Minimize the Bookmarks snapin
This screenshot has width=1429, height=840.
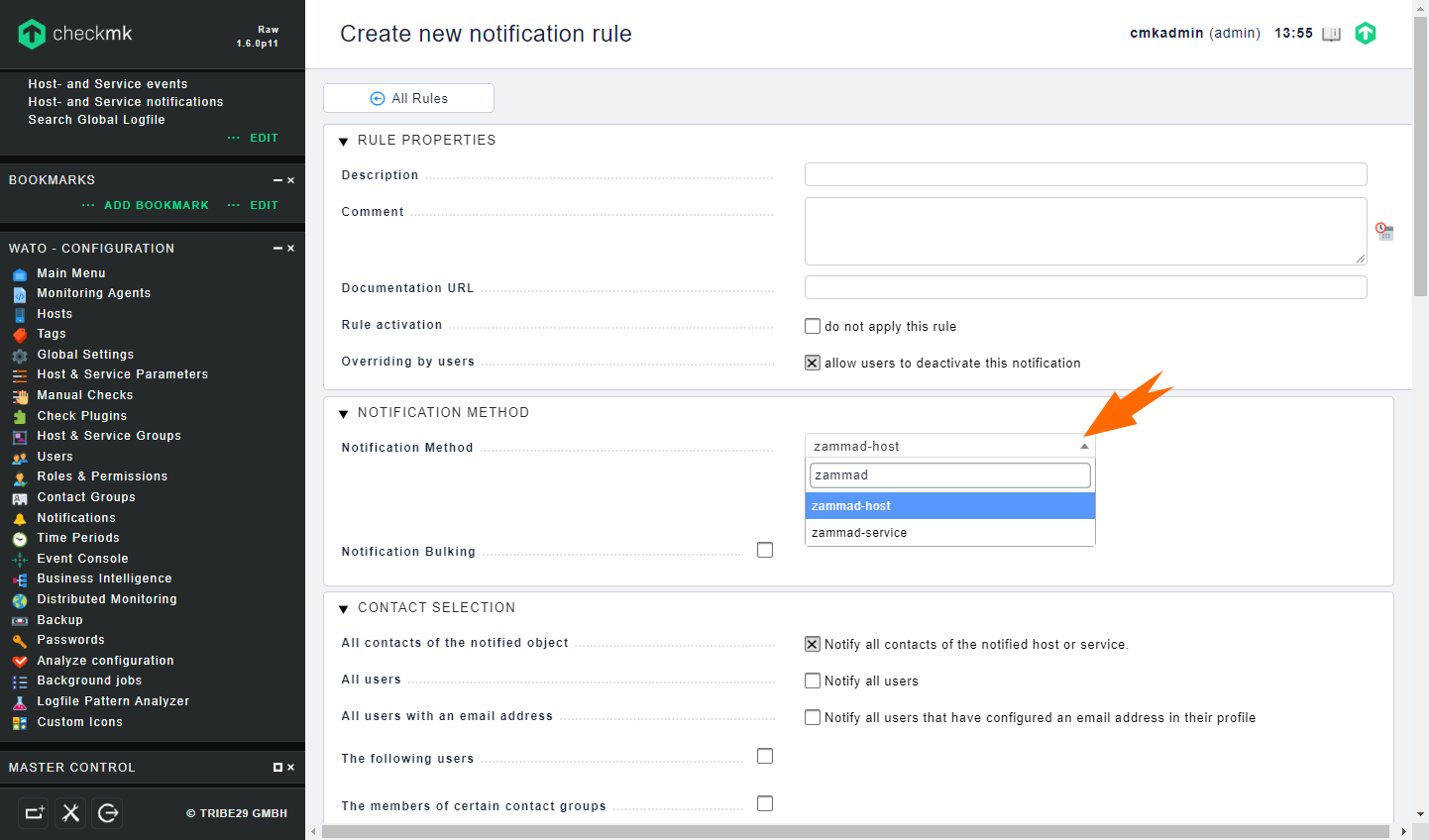(277, 180)
